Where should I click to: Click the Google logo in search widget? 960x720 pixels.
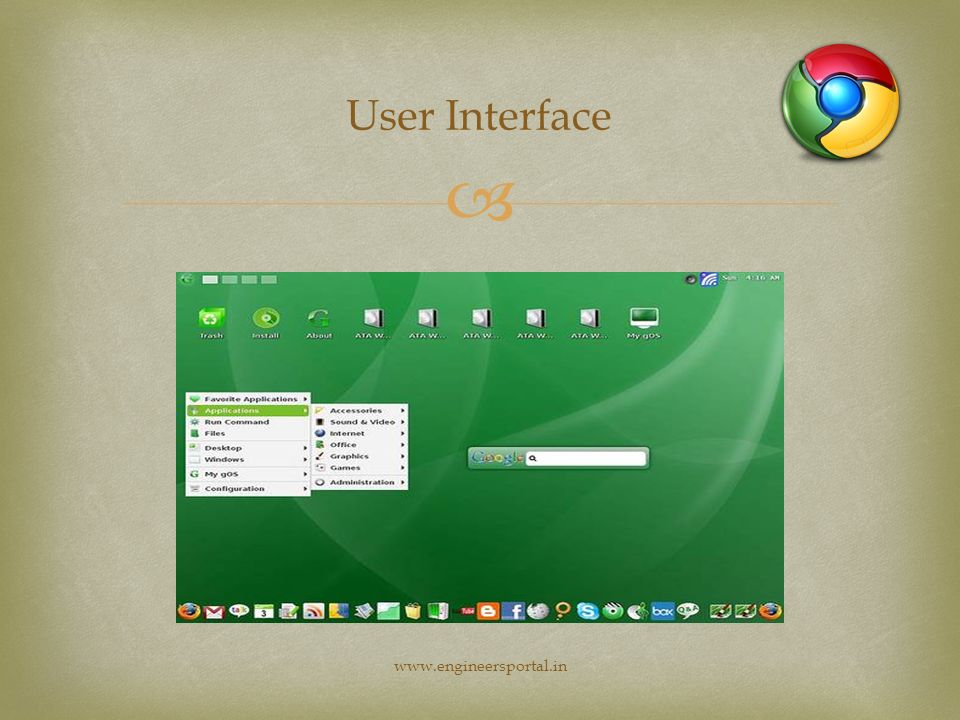click(497, 457)
